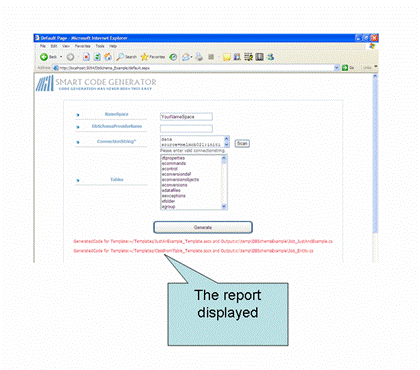Click the Generate button
The image size is (420, 370).
pyautogui.click(x=203, y=227)
